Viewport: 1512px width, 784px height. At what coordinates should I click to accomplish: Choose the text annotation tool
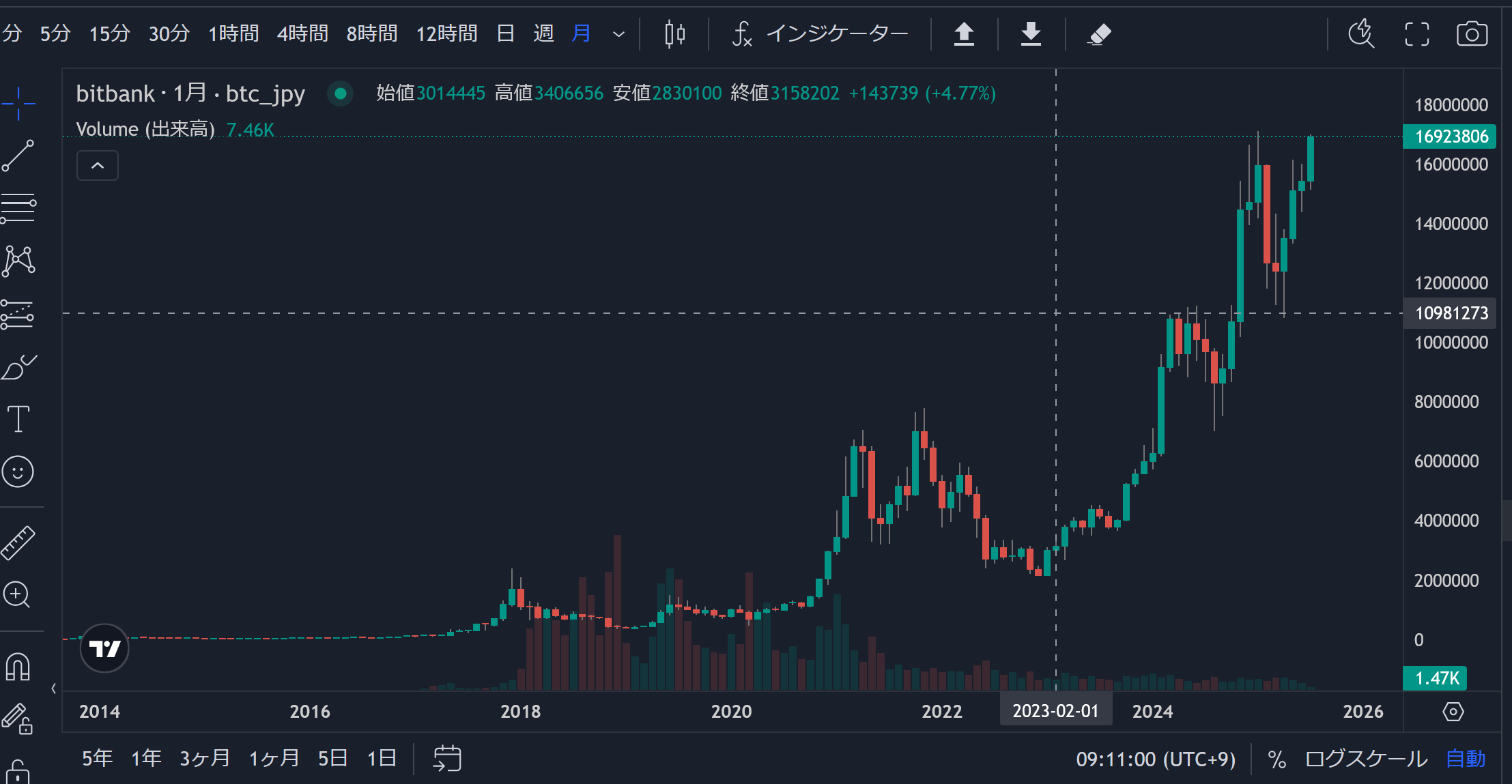(18, 419)
